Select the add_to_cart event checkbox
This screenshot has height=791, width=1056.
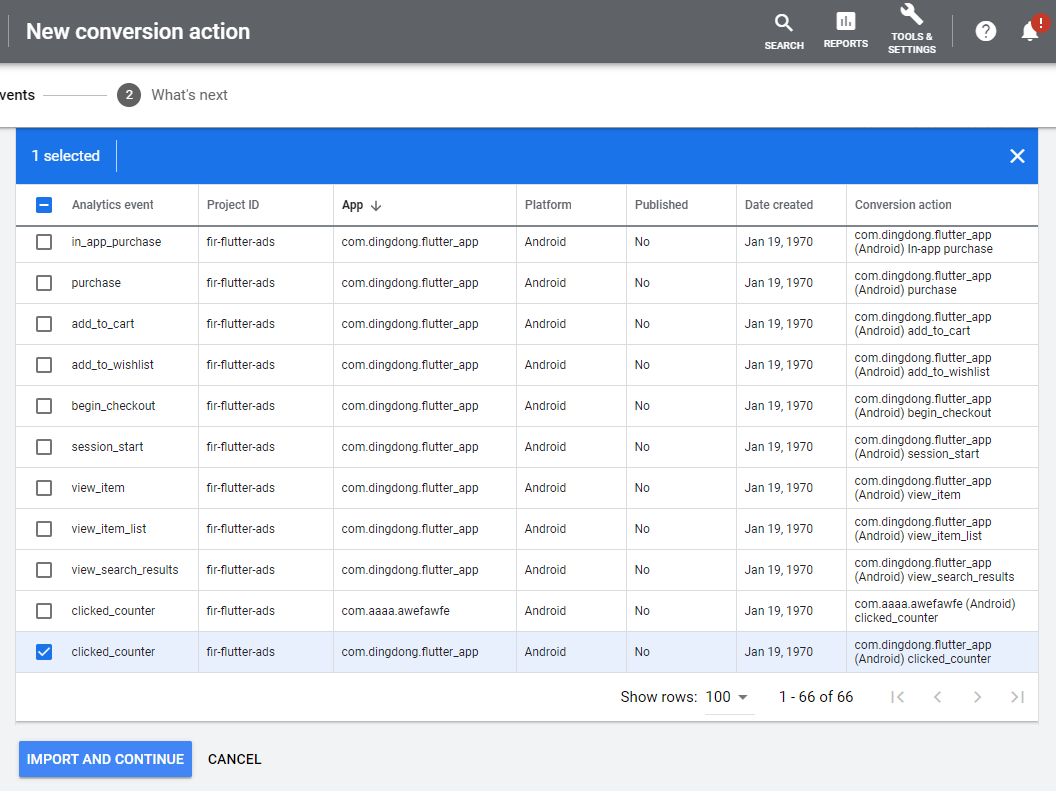(x=44, y=324)
